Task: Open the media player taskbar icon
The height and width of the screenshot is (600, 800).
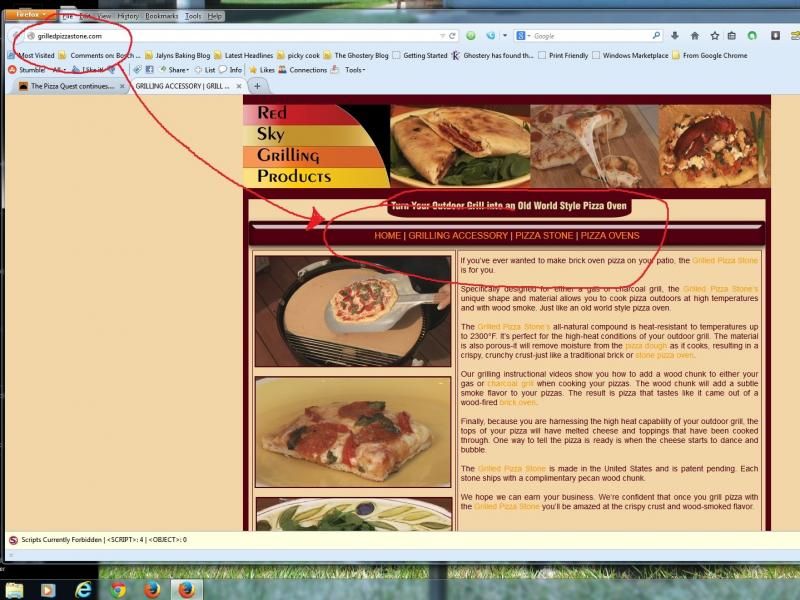Action: (48, 590)
